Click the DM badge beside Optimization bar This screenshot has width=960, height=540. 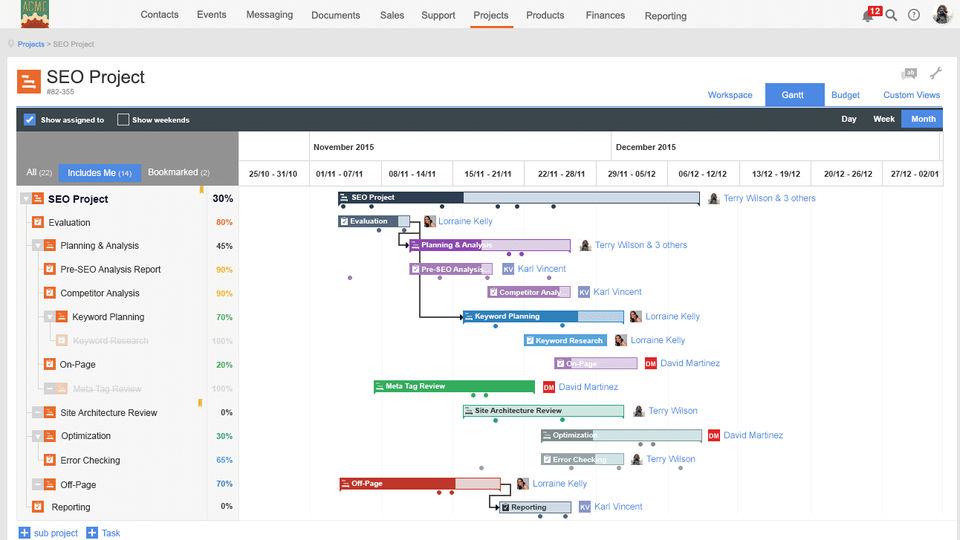[x=713, y=435]
